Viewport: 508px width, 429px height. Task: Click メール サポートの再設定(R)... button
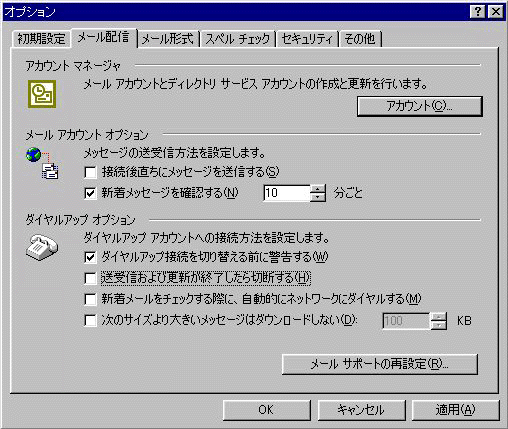coord(380,364)
